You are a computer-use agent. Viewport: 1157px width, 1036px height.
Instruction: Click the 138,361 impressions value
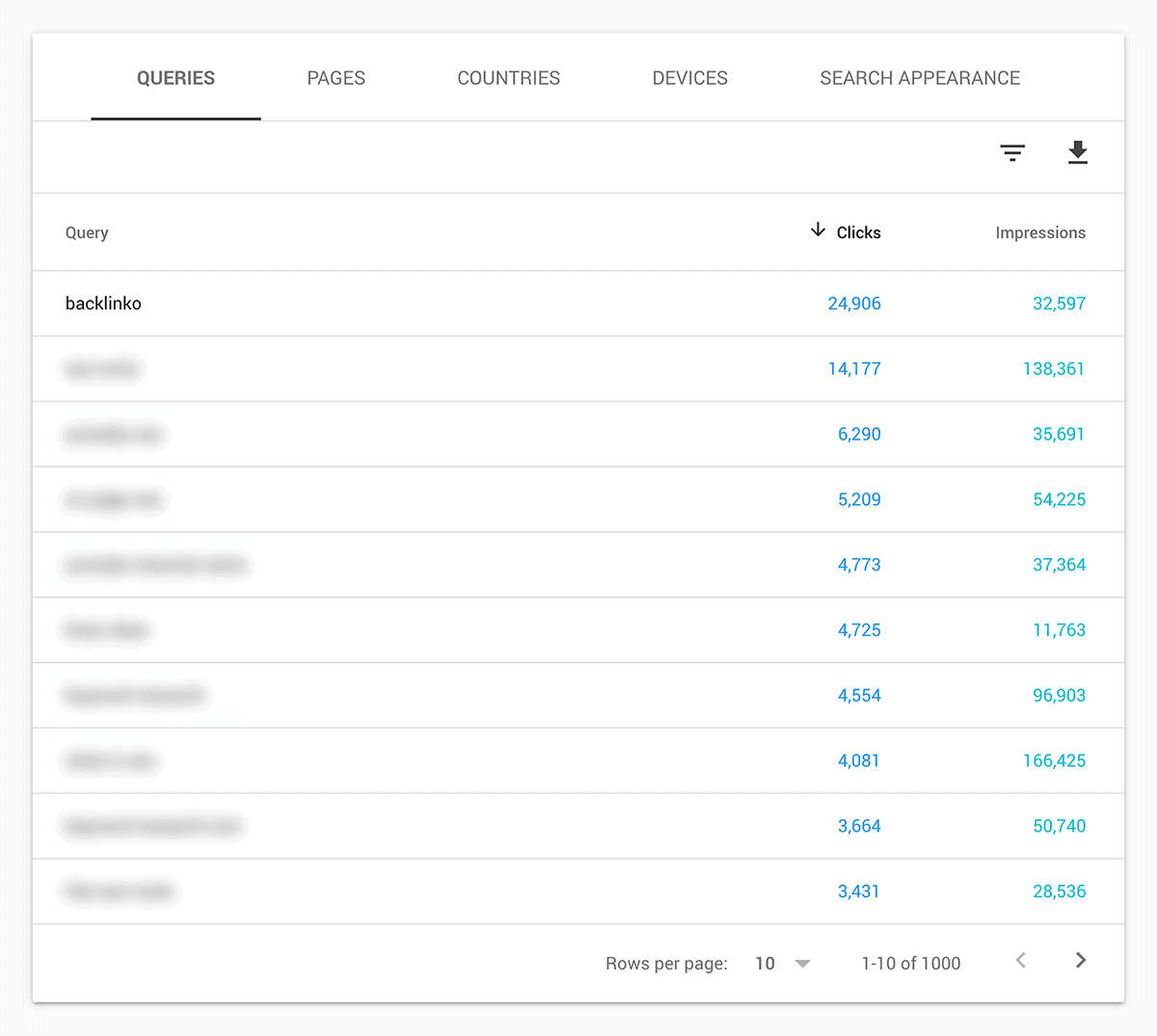(1054, 369)
